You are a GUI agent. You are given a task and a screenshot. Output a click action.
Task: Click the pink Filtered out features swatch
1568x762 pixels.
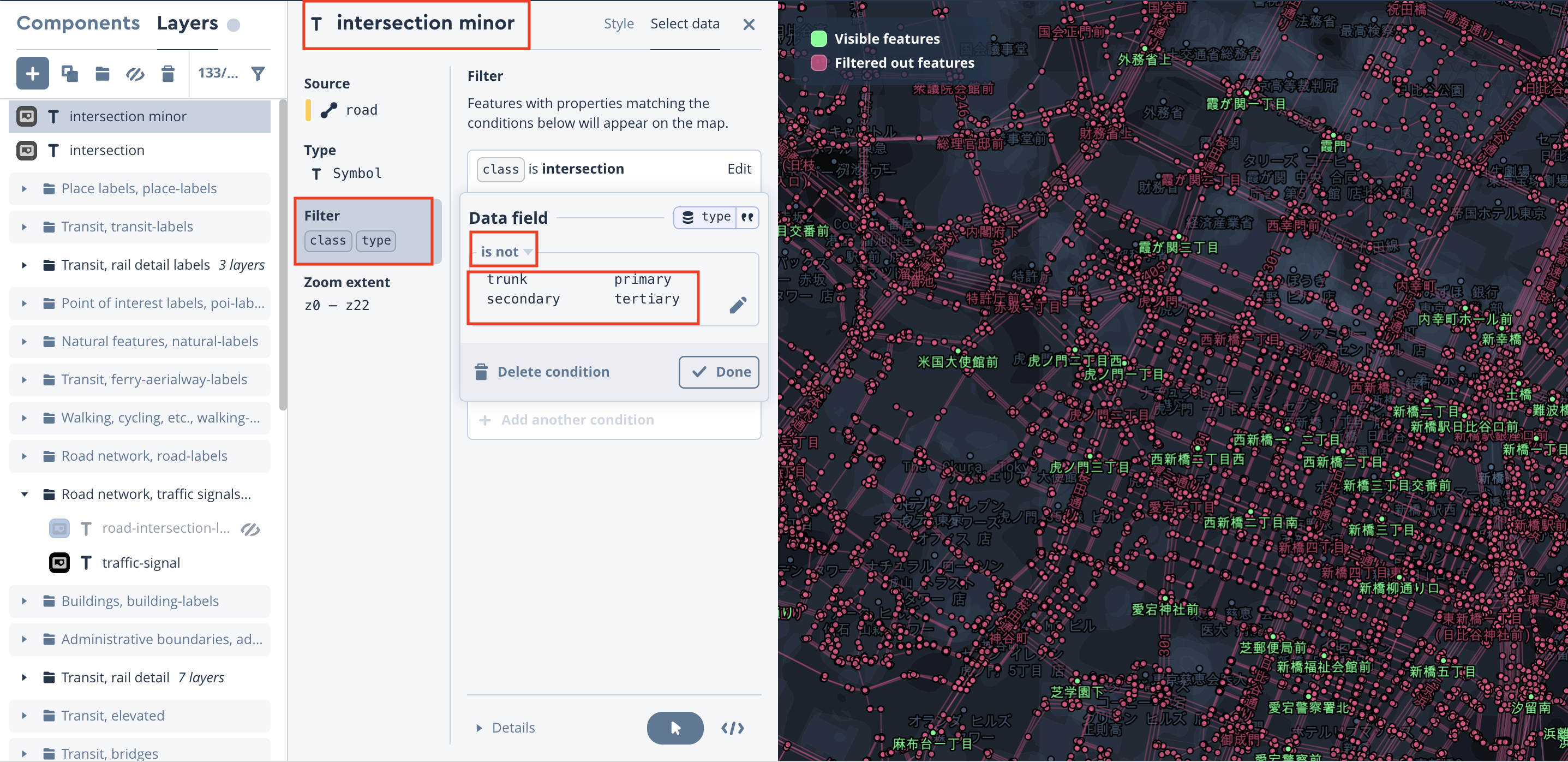click(x=819, y=63)
